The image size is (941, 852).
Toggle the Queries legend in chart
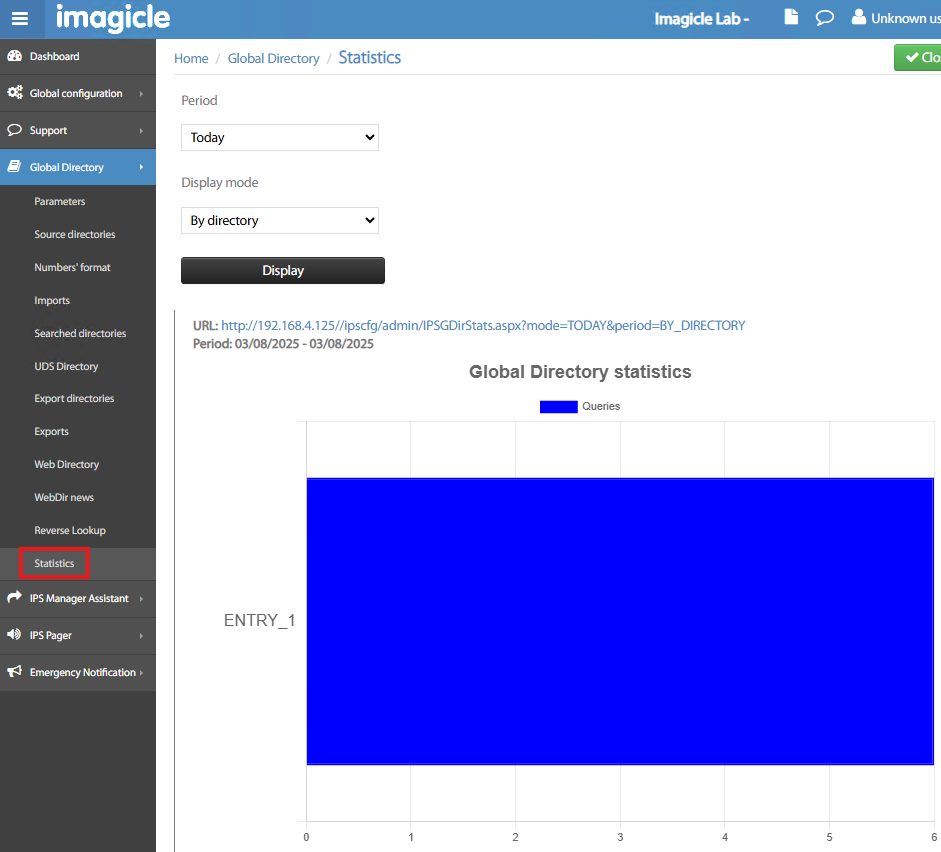tap(580, 406)
